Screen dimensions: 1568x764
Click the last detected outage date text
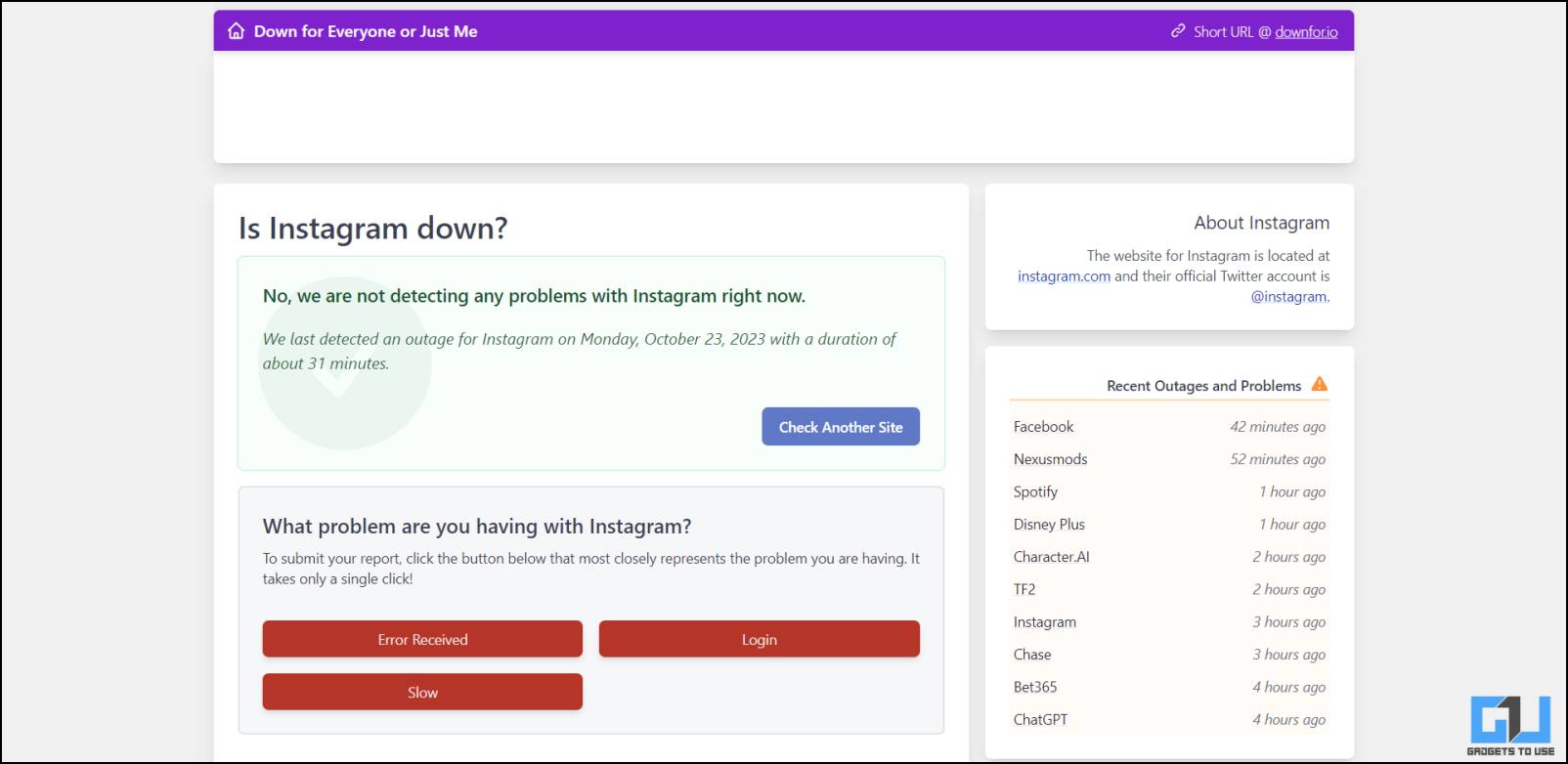tap(579, 351)
